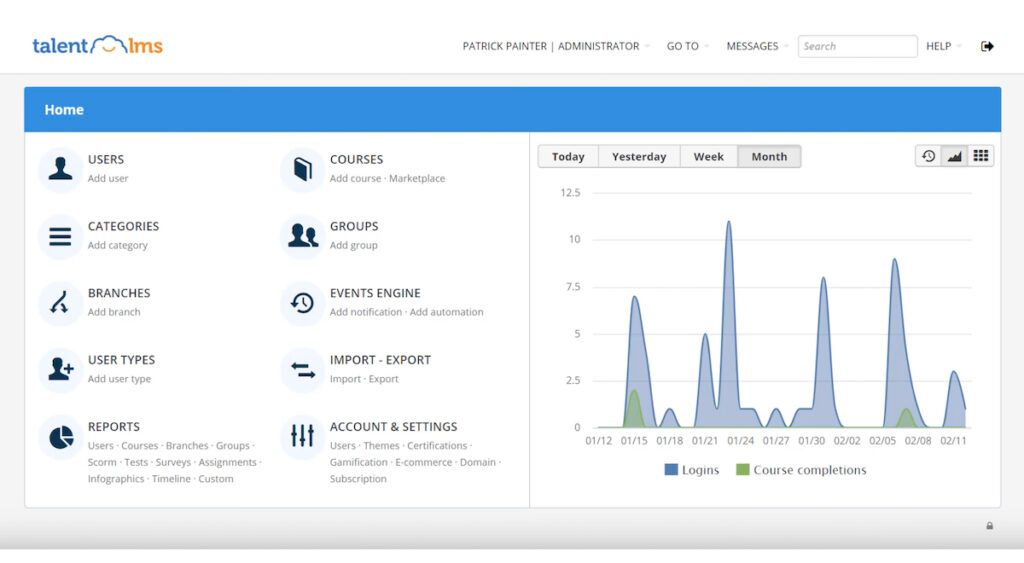Expand the Go To menu
The image size is (1024, 563).
coord(687,46)
